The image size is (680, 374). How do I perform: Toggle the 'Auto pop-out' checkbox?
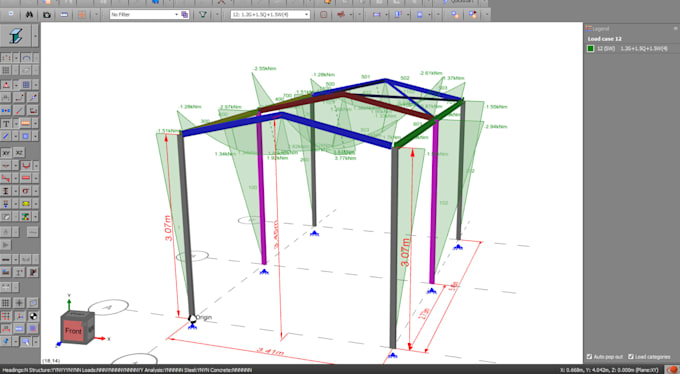point(589,357)
